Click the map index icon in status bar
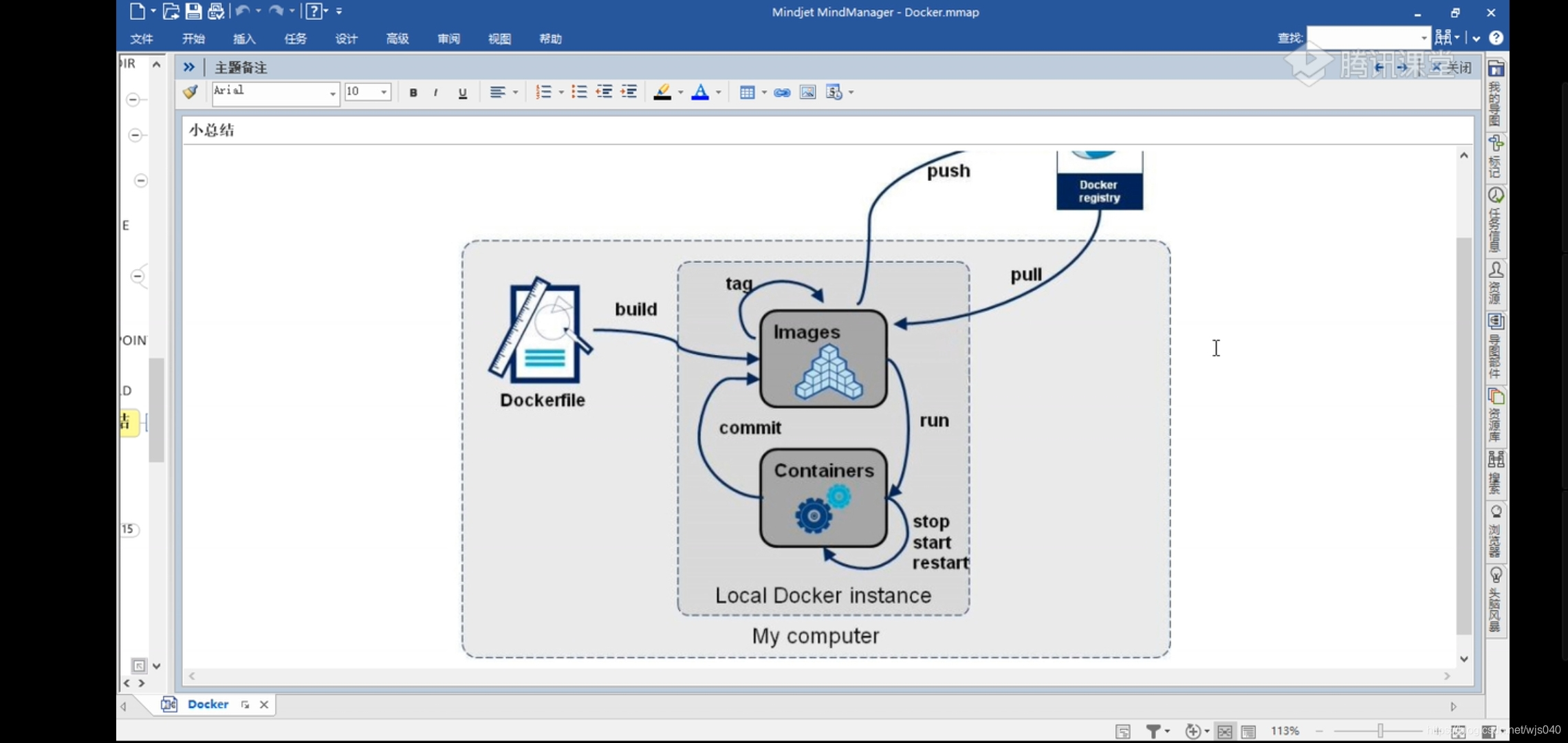Viewport: 1568px width, 743px height. pos(1123,731)
